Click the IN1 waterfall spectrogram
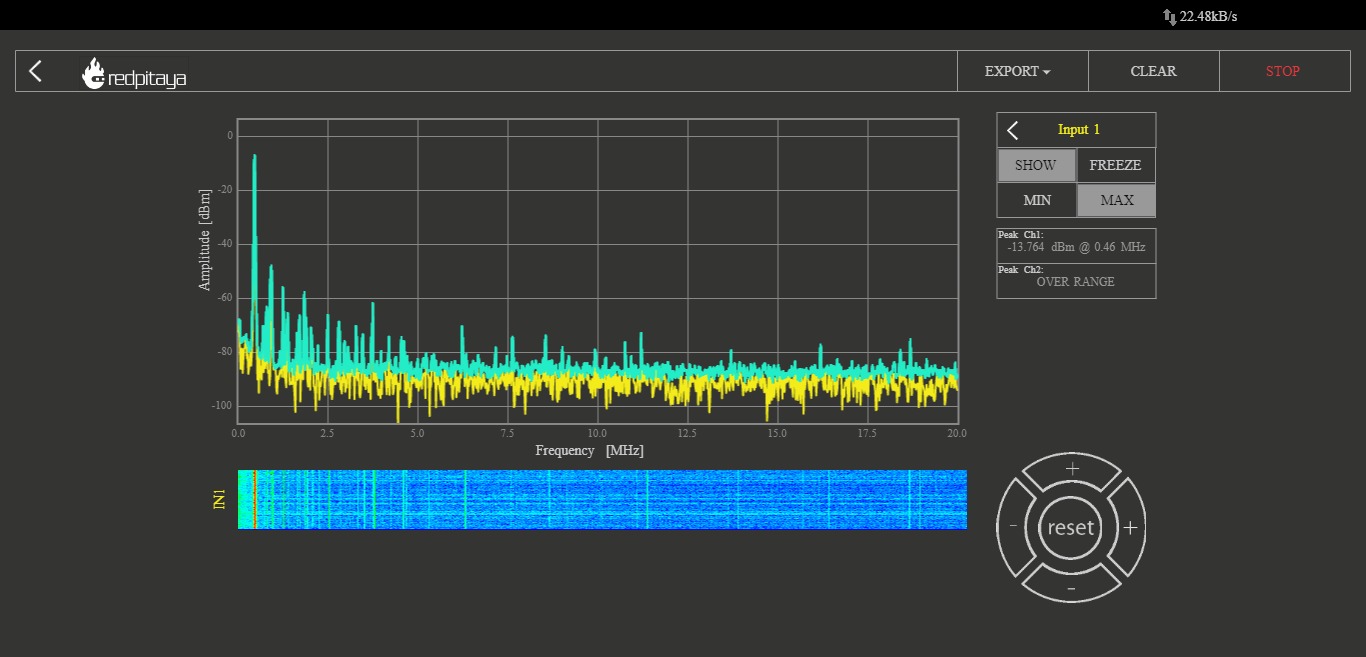The image size is (1366, 657). (602, 499)
